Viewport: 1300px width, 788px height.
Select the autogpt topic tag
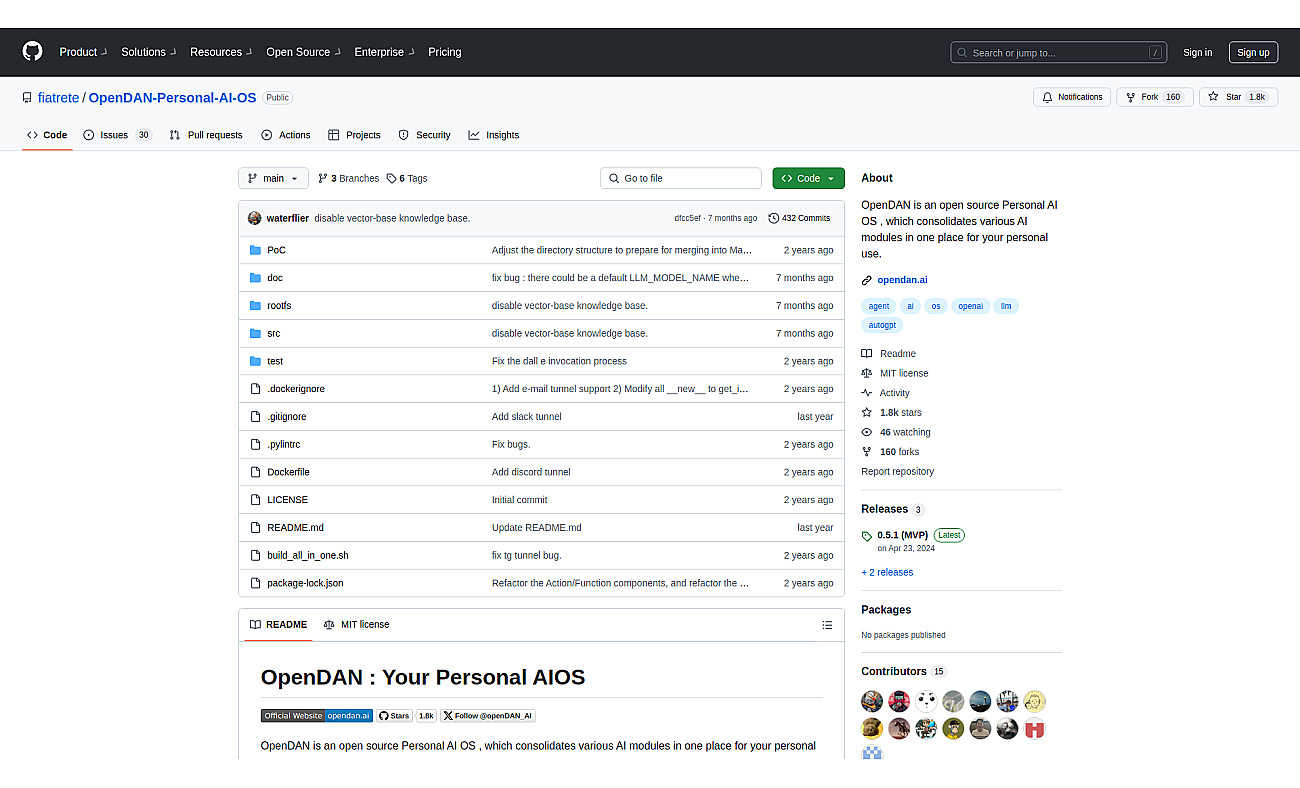click(882, 325)
